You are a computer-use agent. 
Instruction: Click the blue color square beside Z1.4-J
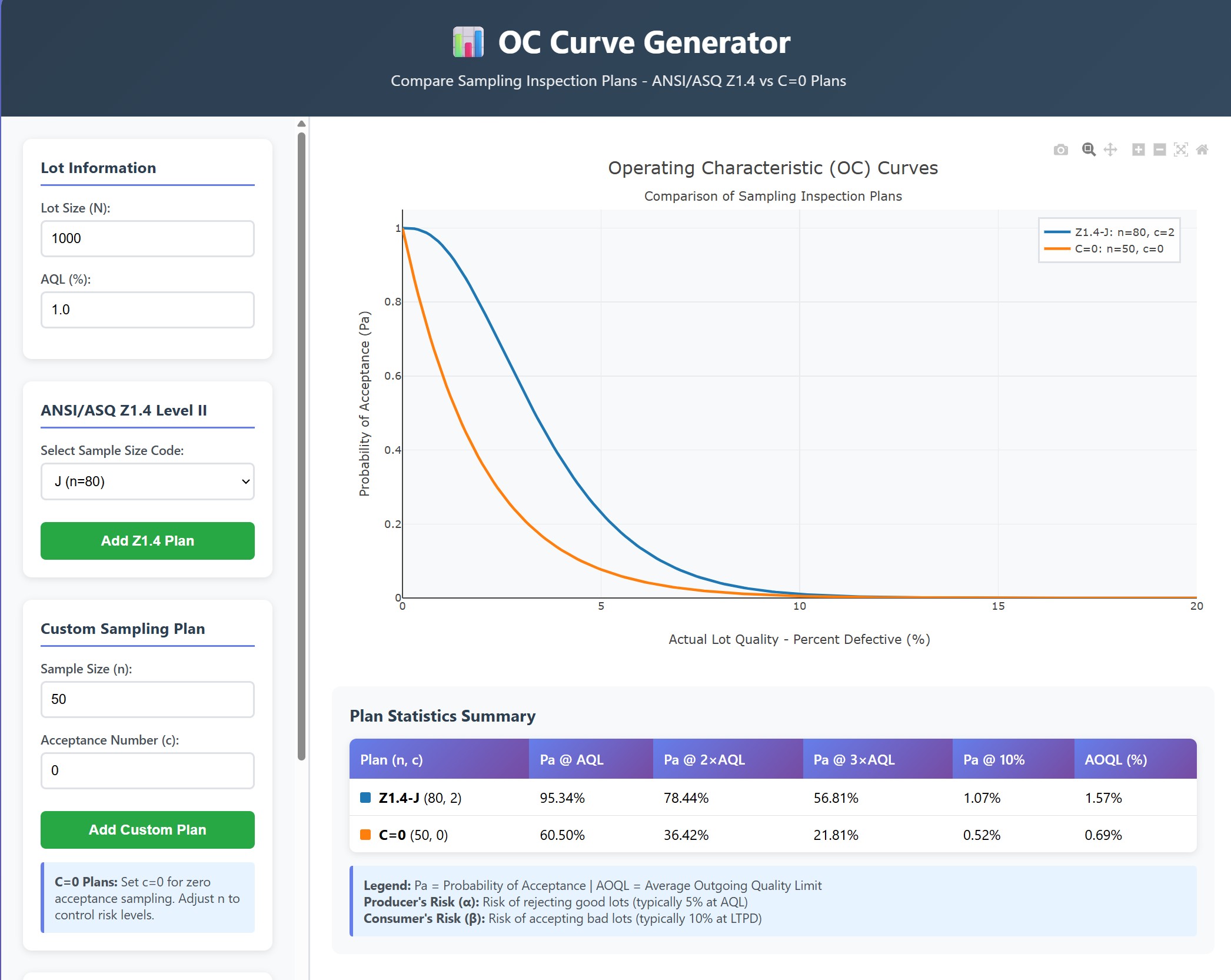coord(366,798)
